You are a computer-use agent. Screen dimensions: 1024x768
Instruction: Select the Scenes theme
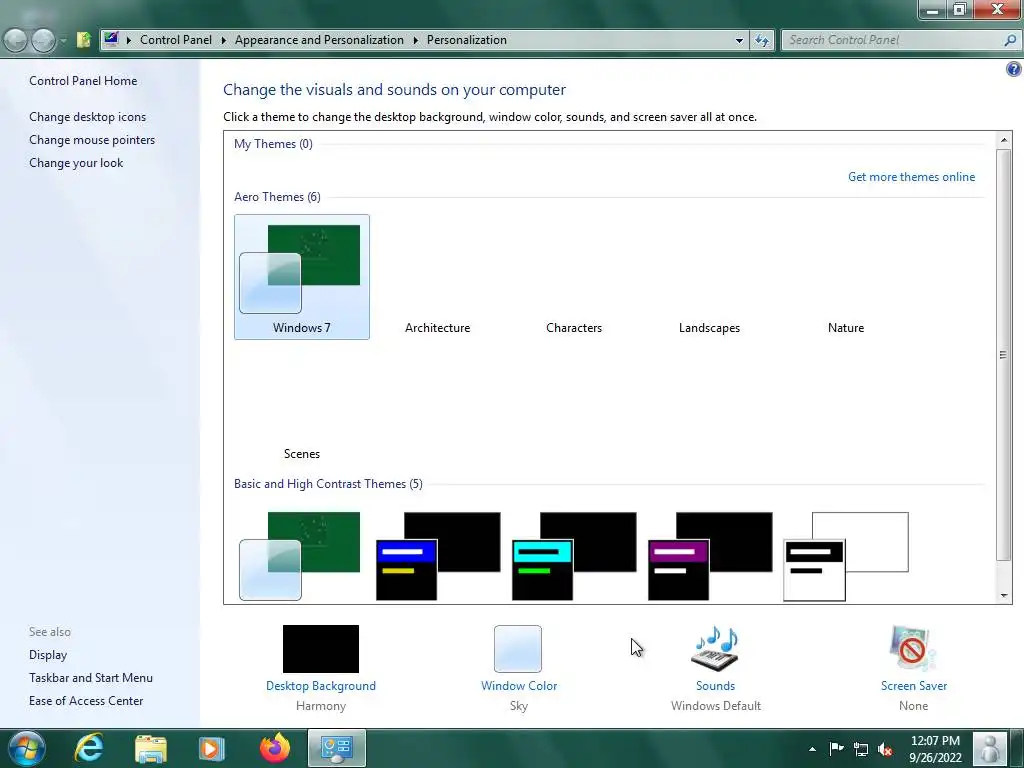302,454
